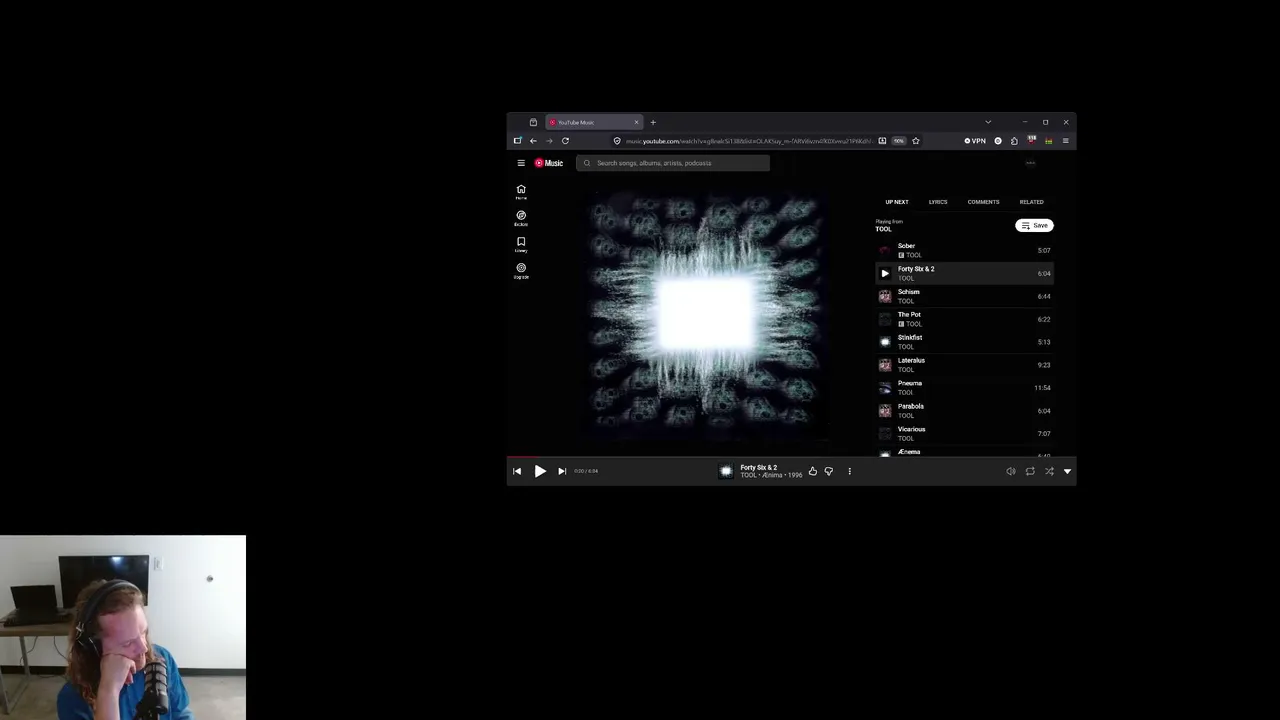Collapse the player page with the down arrow
The height and width of the screenshot is (720, 1280).
(x=1067, y=471)
